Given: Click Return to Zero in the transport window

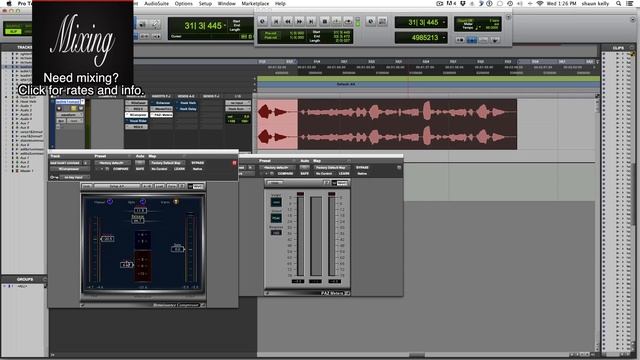Looking at the screenshot, I should click(276, 21).
